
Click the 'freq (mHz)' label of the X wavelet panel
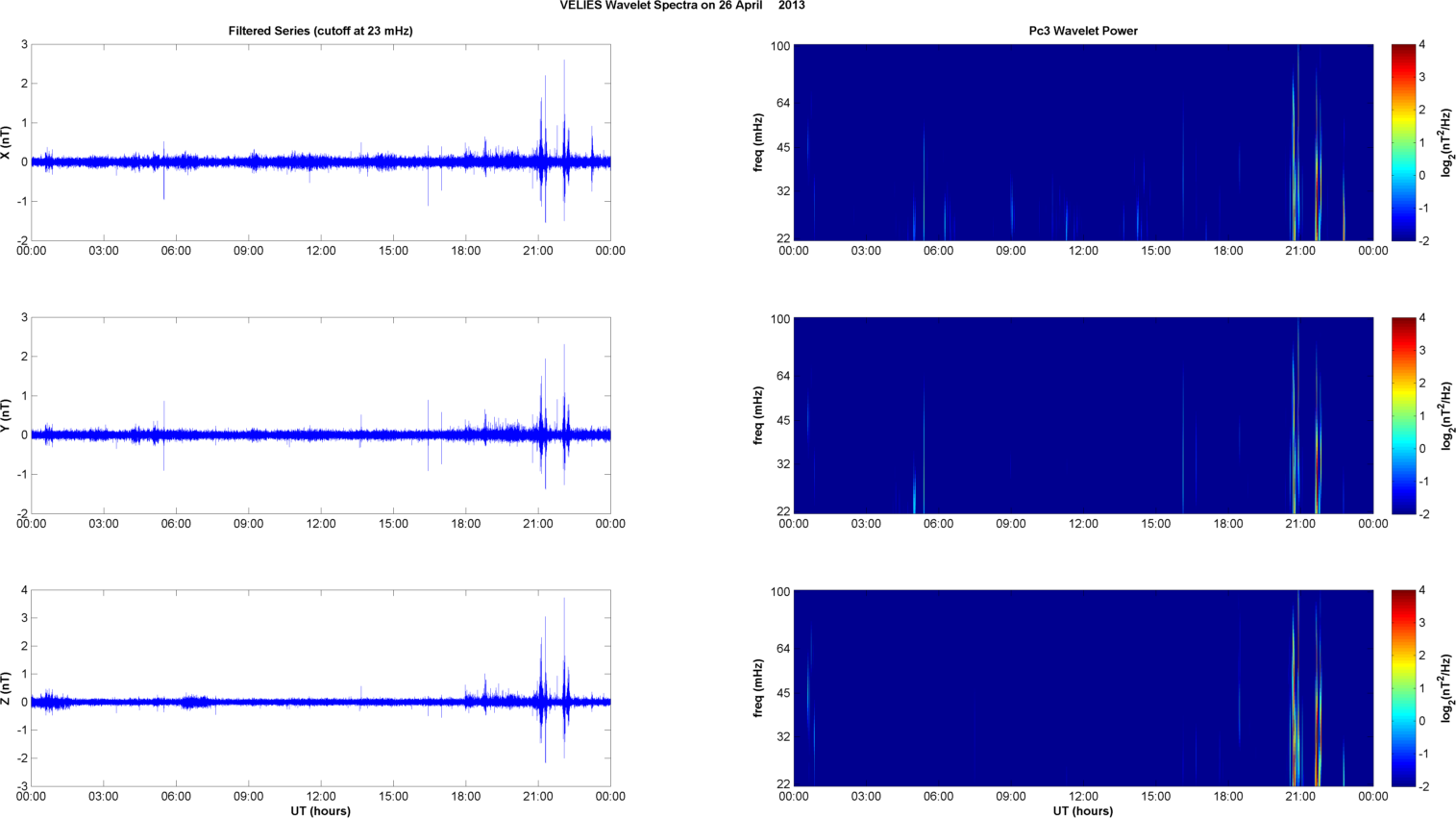point(758,142)
